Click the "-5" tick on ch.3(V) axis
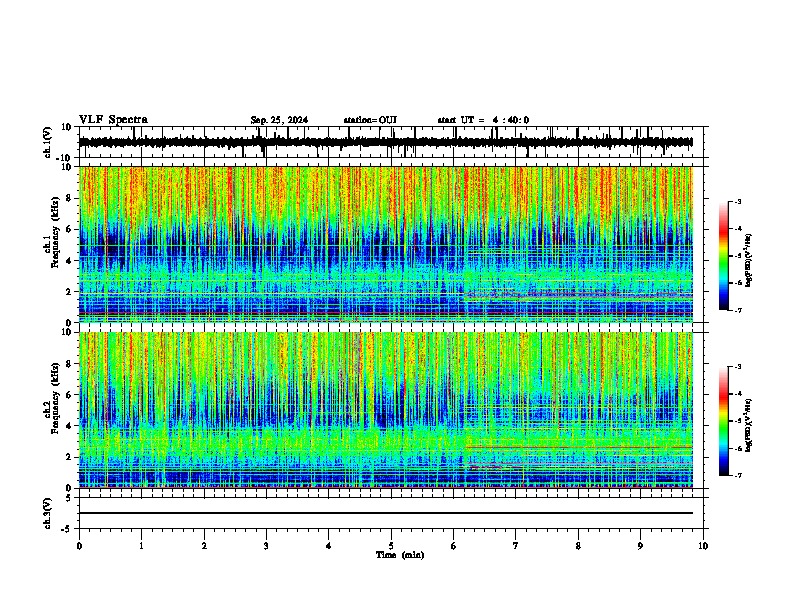792x612 pixels. (67, 529)
